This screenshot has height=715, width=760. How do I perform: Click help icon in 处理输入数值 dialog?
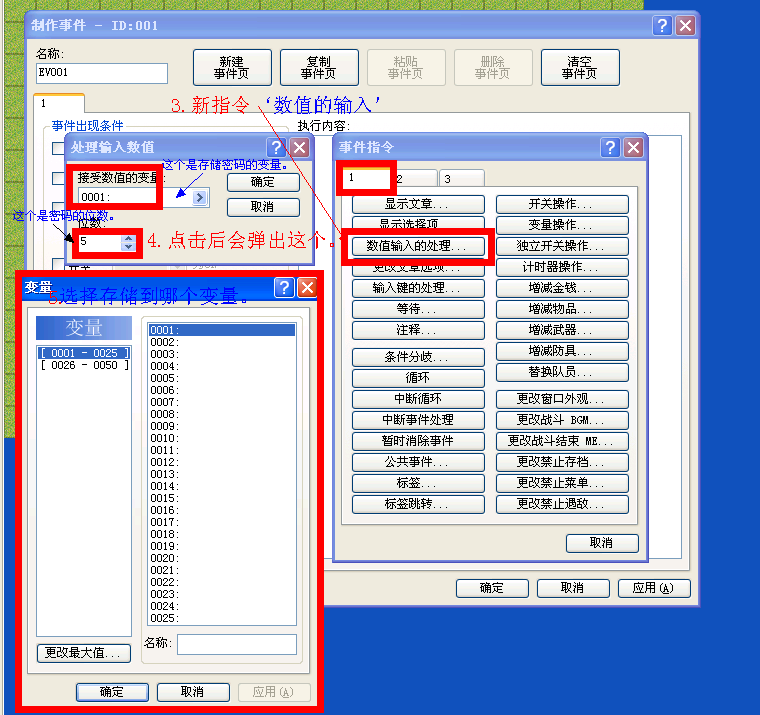[276, 147]
